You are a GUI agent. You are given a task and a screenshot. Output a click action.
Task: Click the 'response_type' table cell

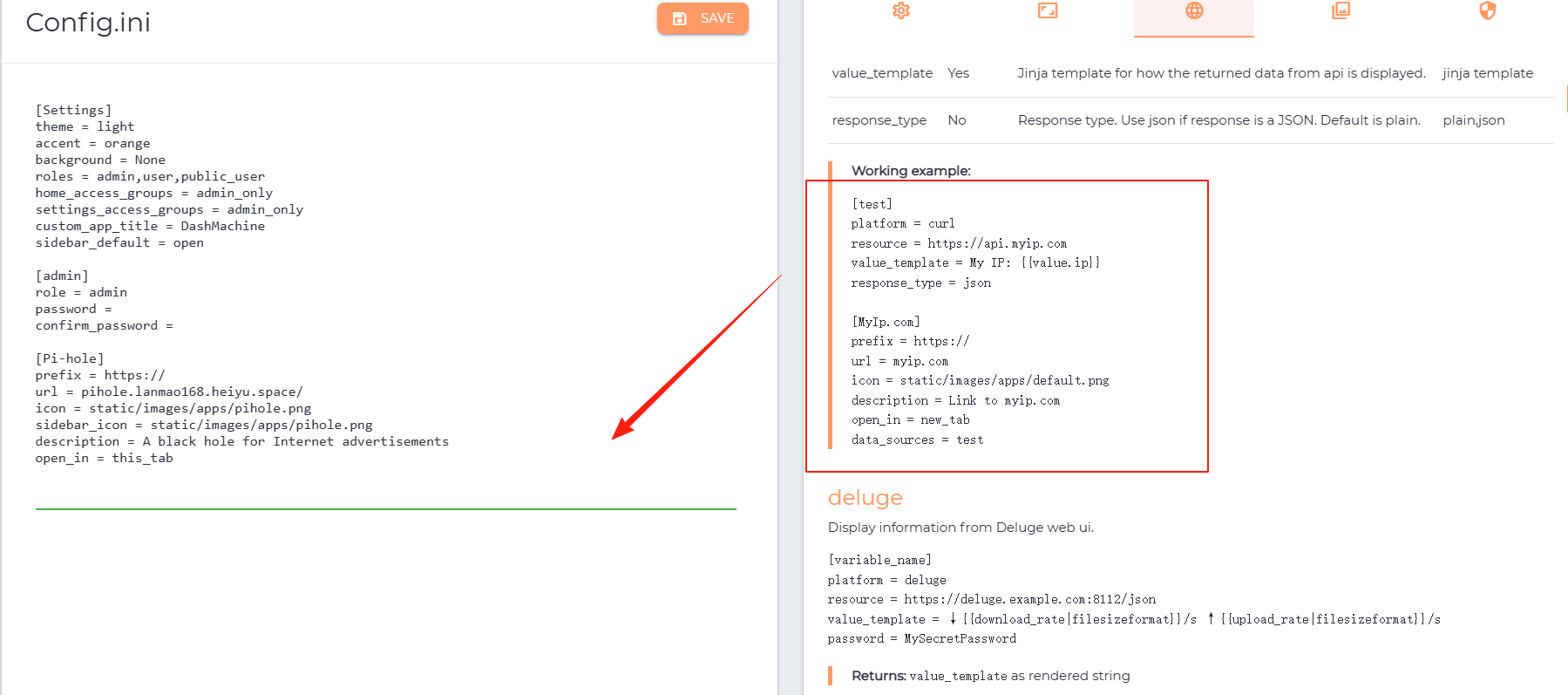pos(879,120)
